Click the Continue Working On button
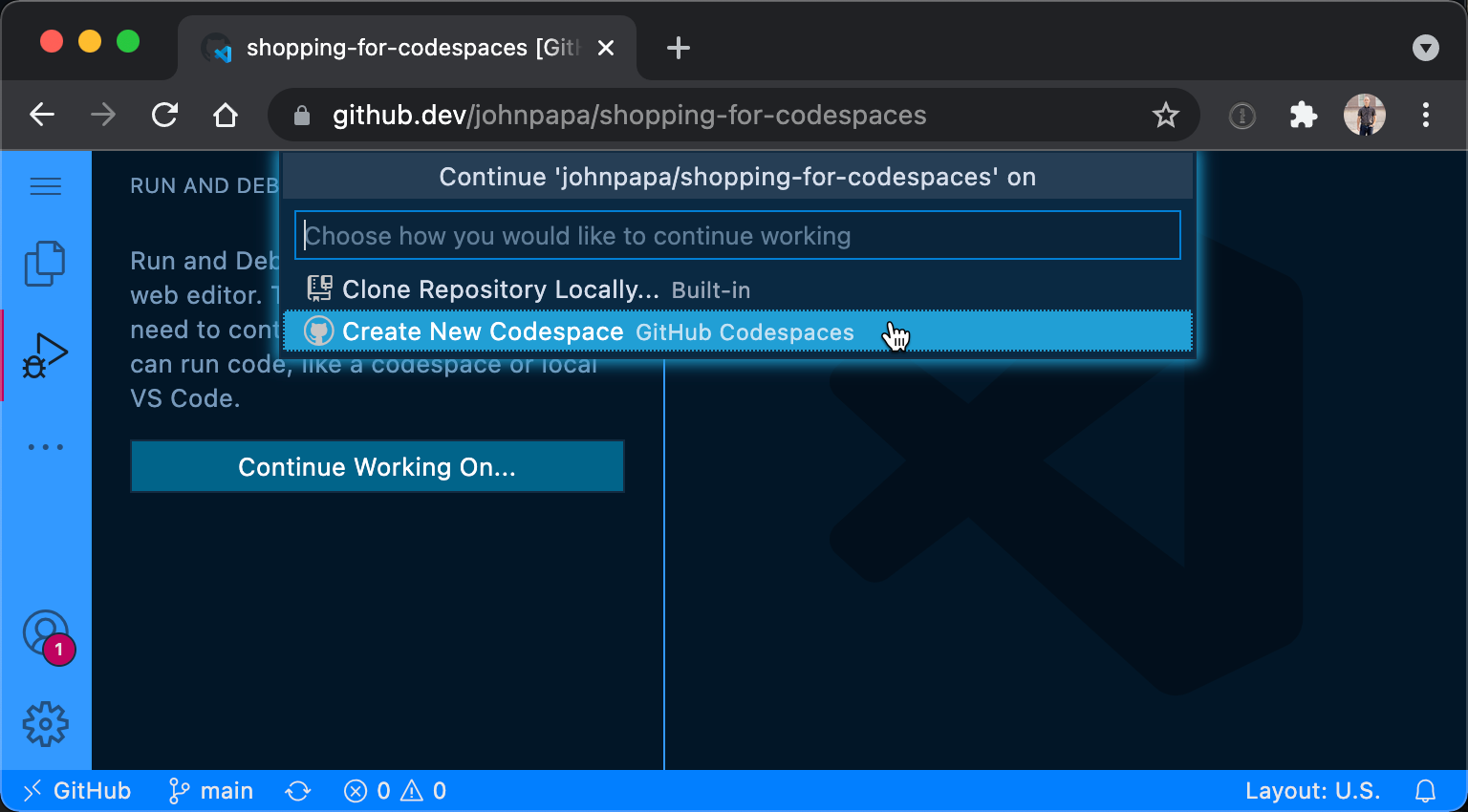 tap(378, 466)
